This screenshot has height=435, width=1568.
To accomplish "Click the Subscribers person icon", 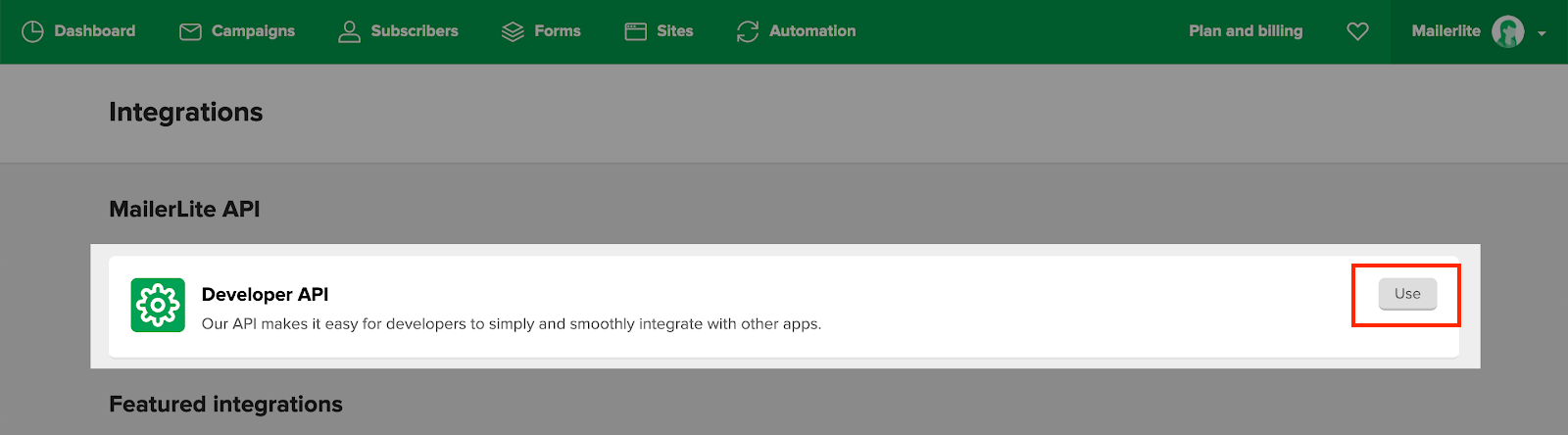I will tap(349, 31).
